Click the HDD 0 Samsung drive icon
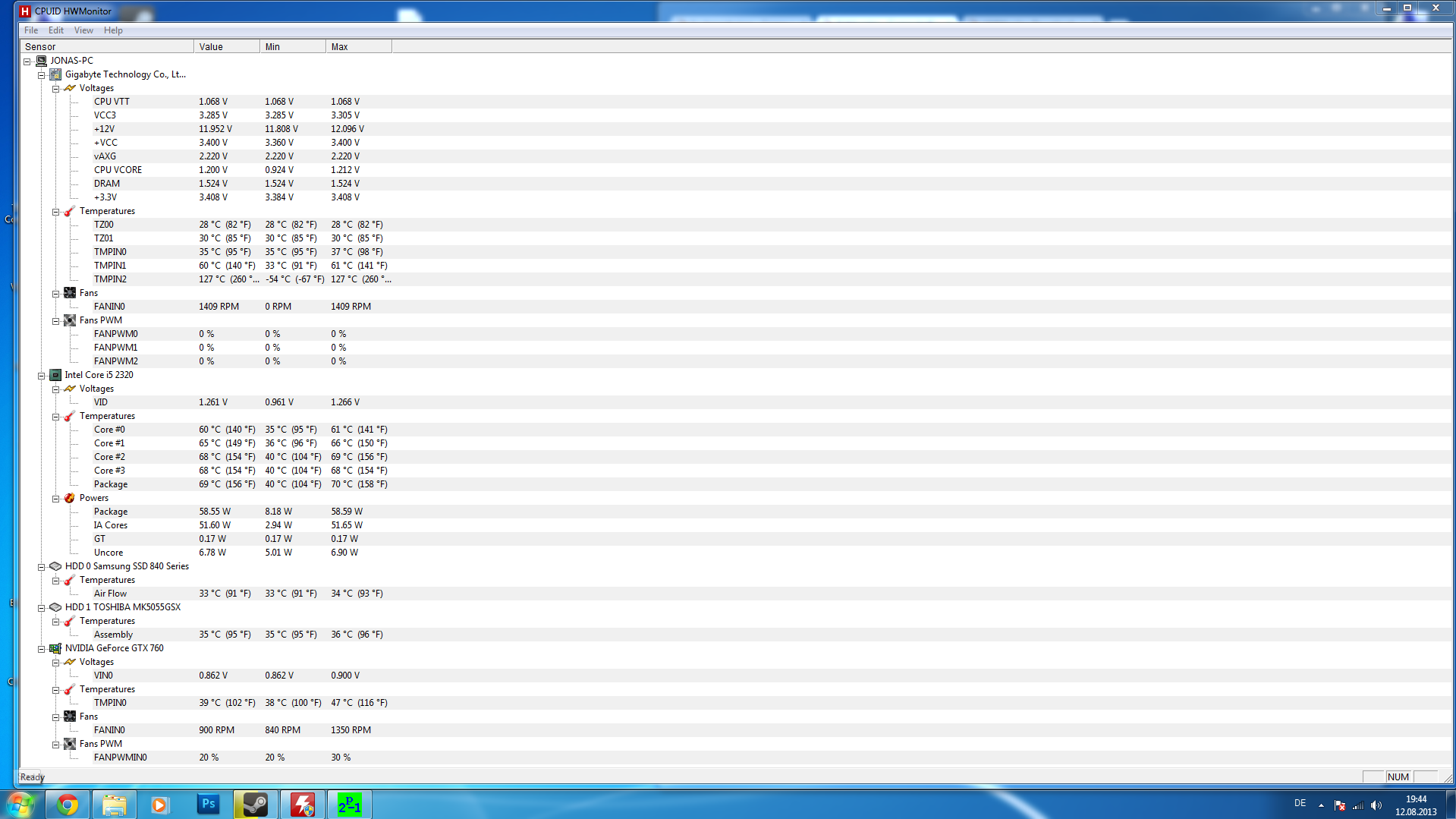1456x819 pixels. [55, 566]
